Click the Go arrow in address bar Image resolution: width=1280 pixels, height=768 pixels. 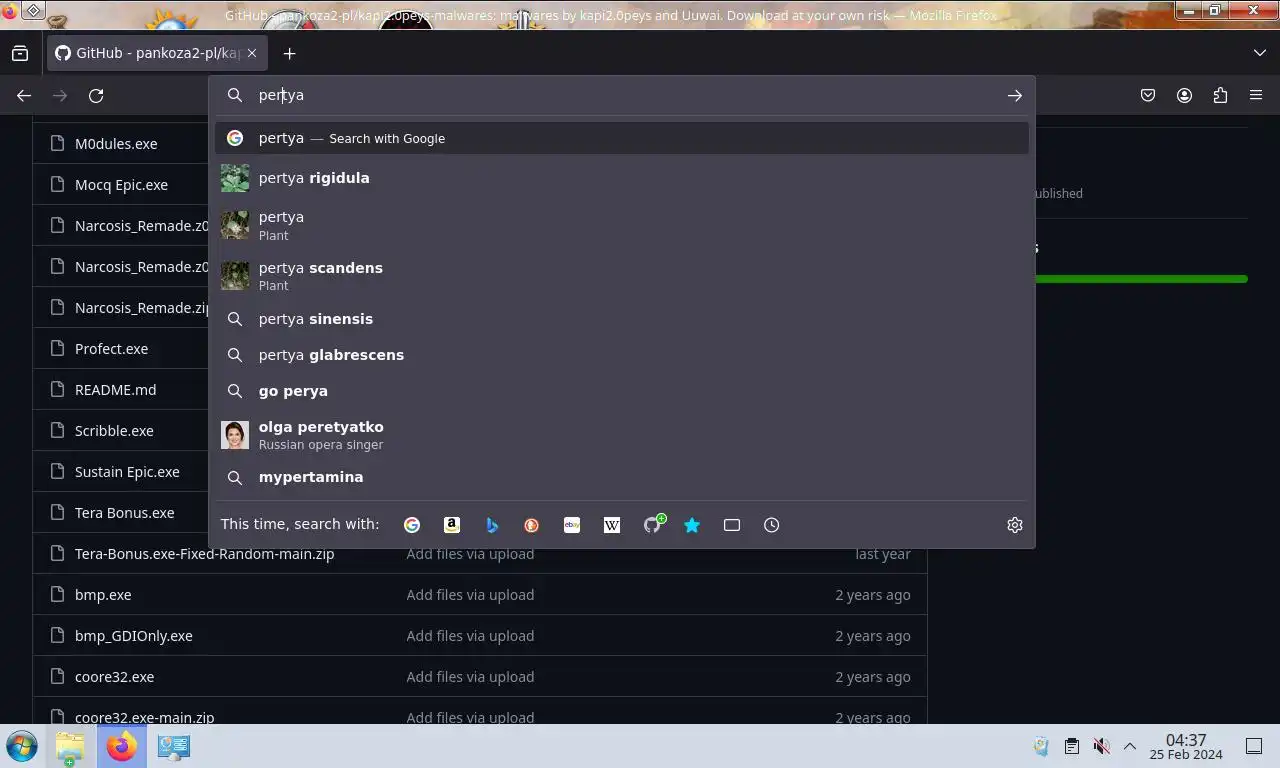coord(1015,95)
